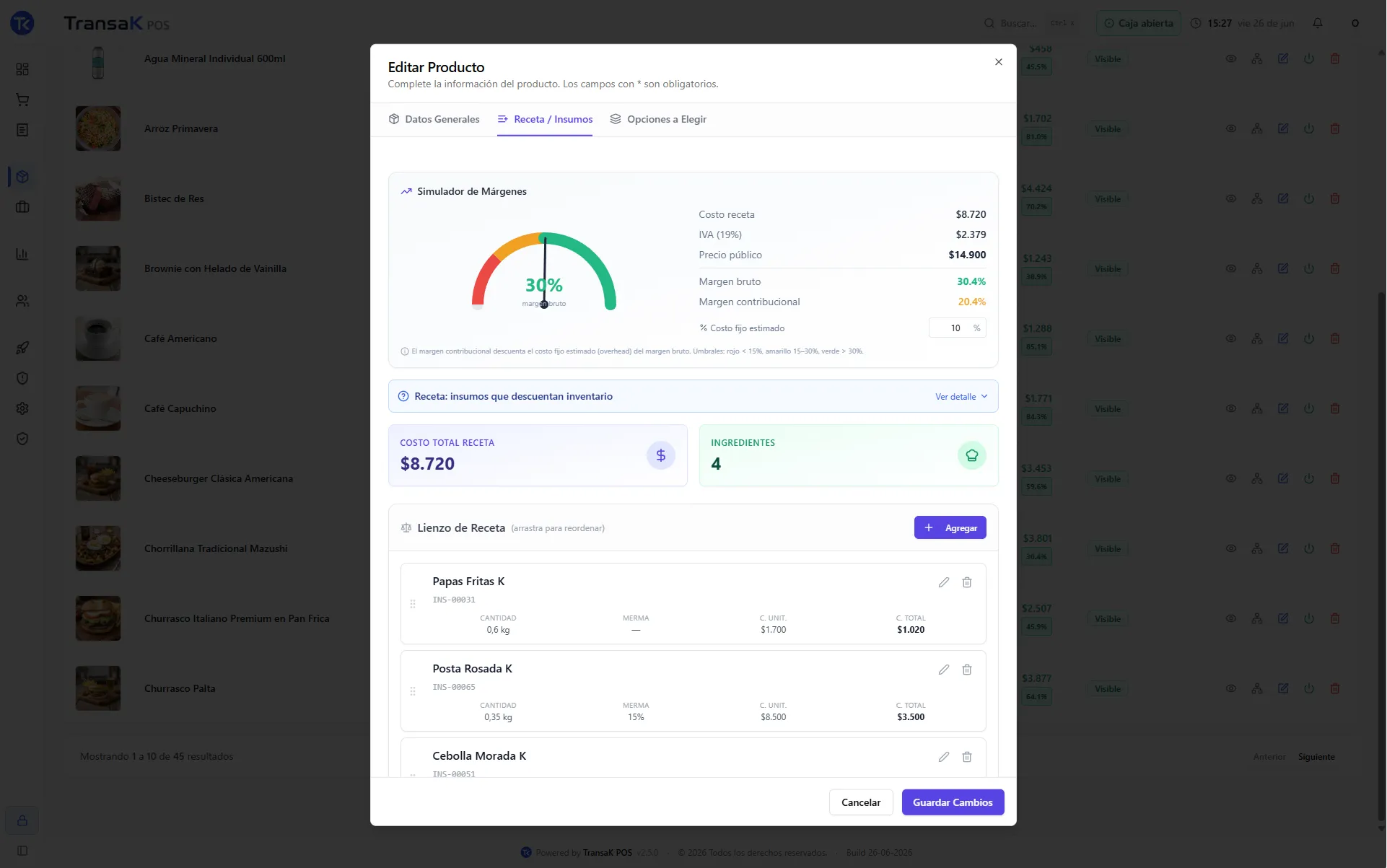The image size is (1387, 868).
Task: Cancel editing the product
Action: [860, 802]
